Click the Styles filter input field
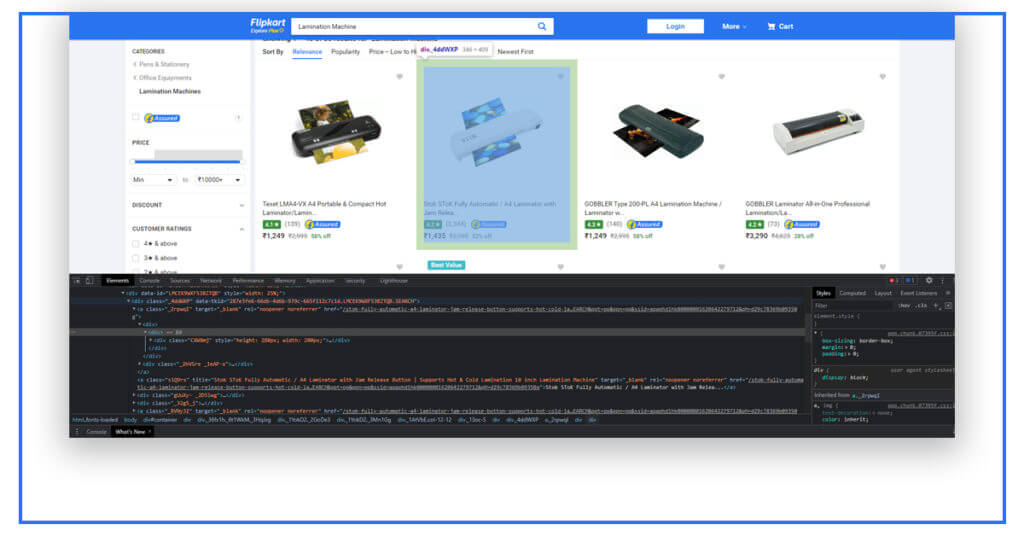 (854, 306)
